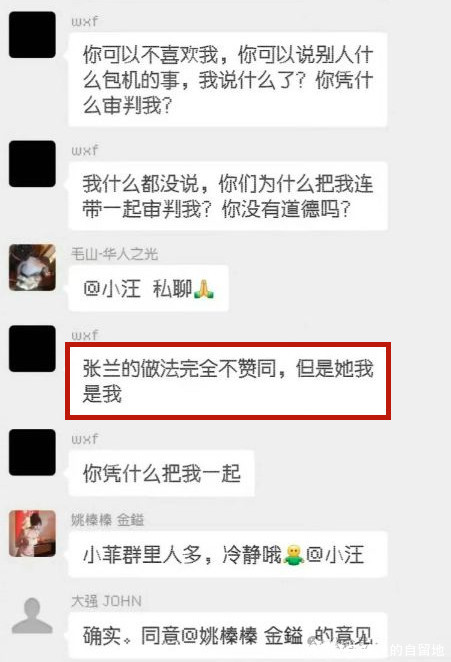Select the 张兰的做法完全不赞同 message bubble
The image size is (451, 662).
pos(228,381)
